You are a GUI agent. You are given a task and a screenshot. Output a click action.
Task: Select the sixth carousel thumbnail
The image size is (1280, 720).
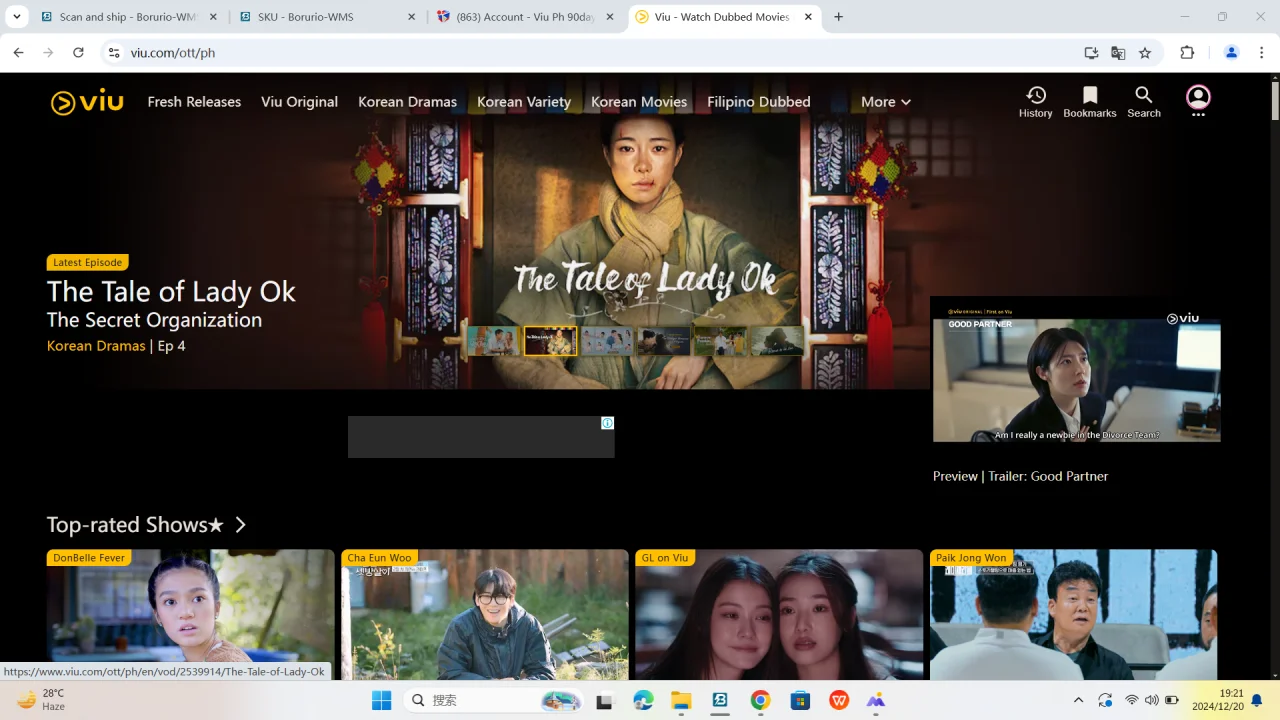tap(778, 341)
